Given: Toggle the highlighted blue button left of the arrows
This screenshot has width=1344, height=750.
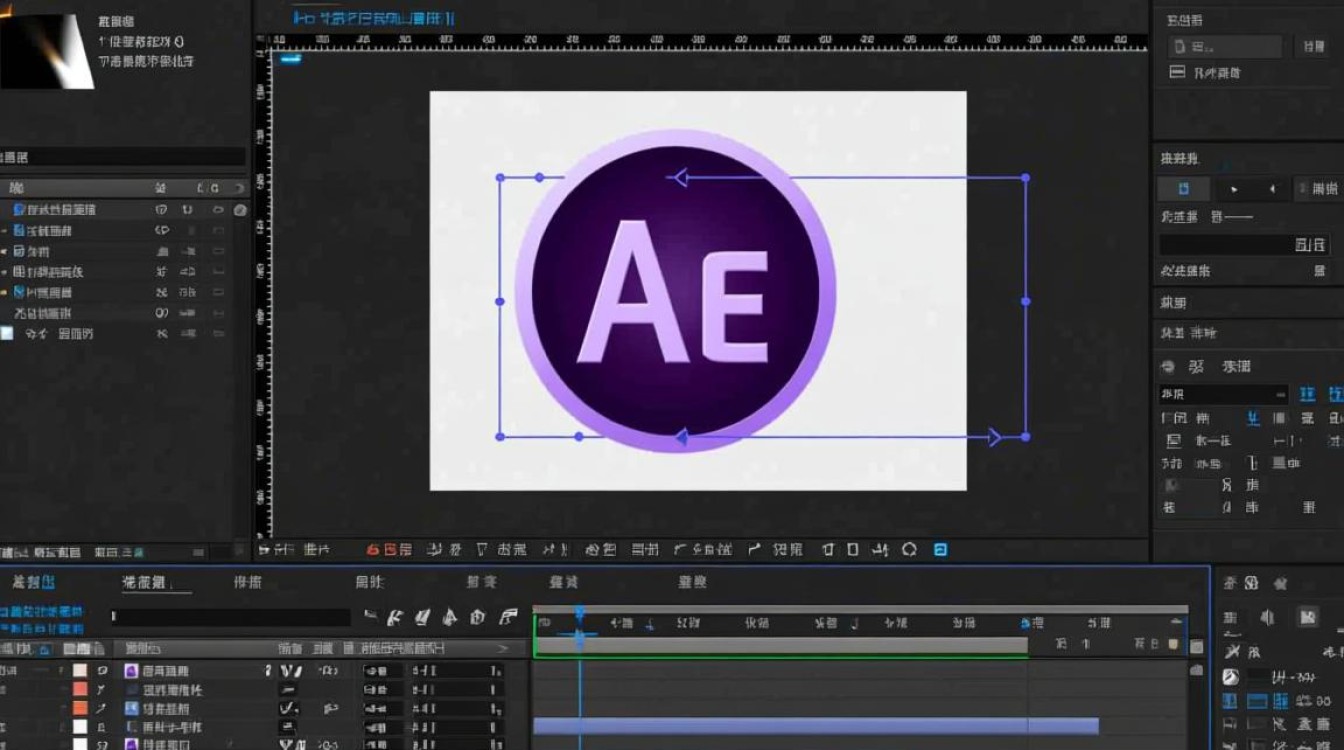Looking at the screenshot, I should [x=1184, y=188].
